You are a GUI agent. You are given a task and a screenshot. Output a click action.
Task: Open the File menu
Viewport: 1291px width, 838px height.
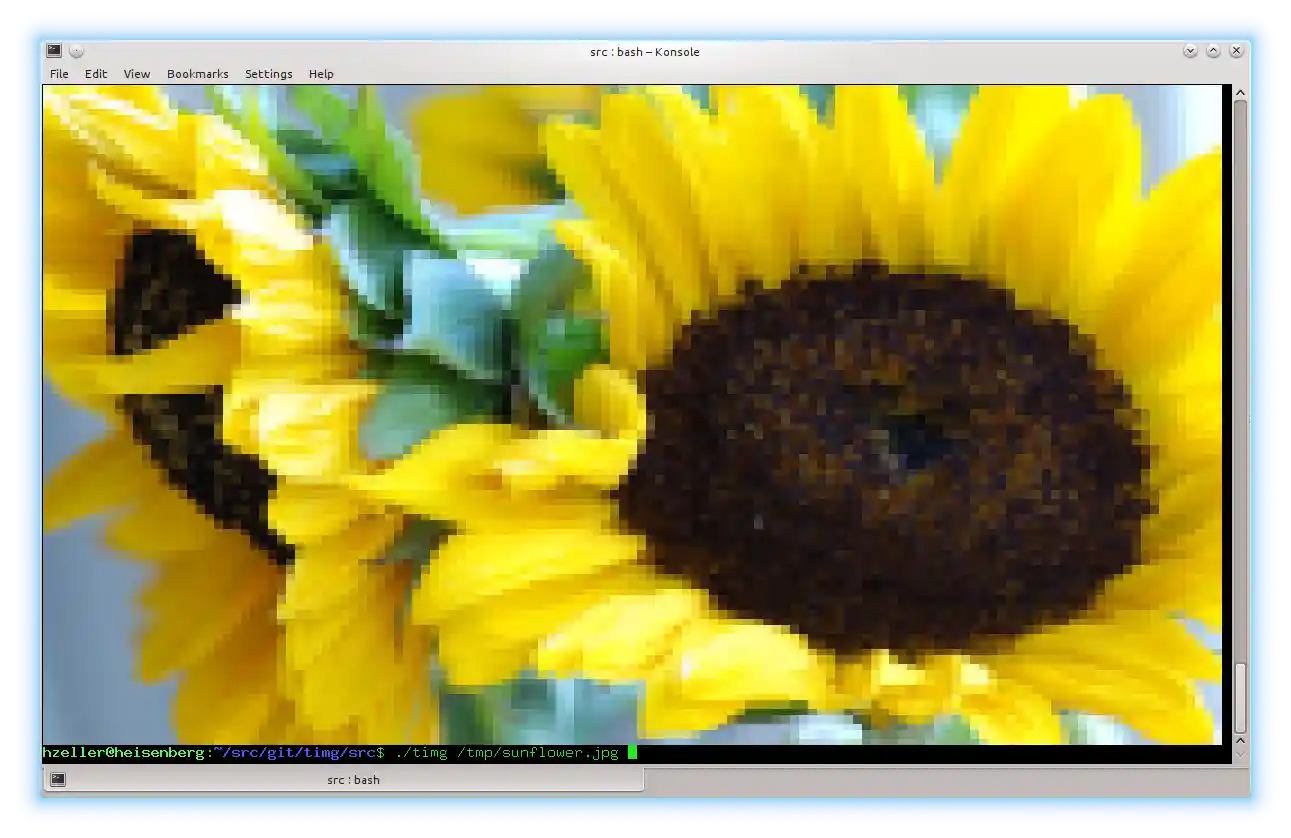coord(59,74)
